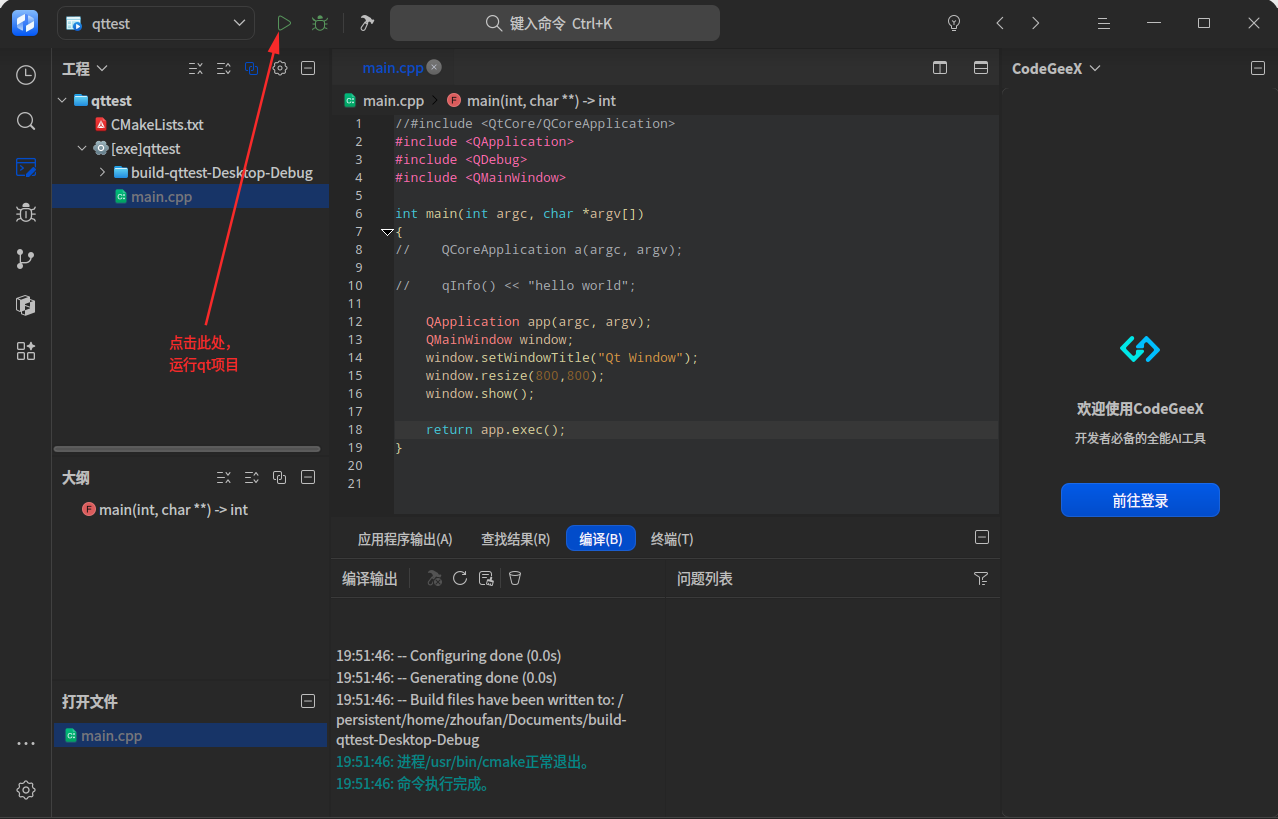Viewport: 1278px width, 819px height.
Task: Open the main menu hamburger icon
Action: coord(1104,23)
